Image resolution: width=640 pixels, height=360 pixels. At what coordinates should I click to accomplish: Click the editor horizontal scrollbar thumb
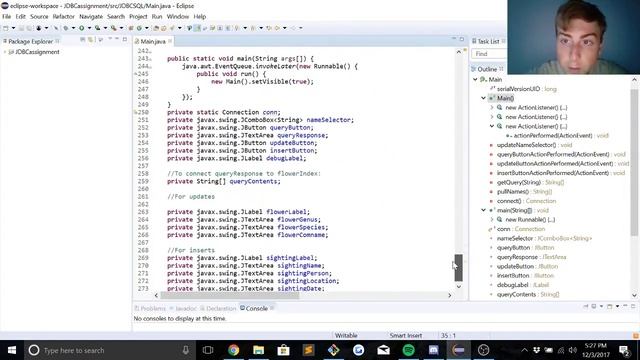coord(229,295)
